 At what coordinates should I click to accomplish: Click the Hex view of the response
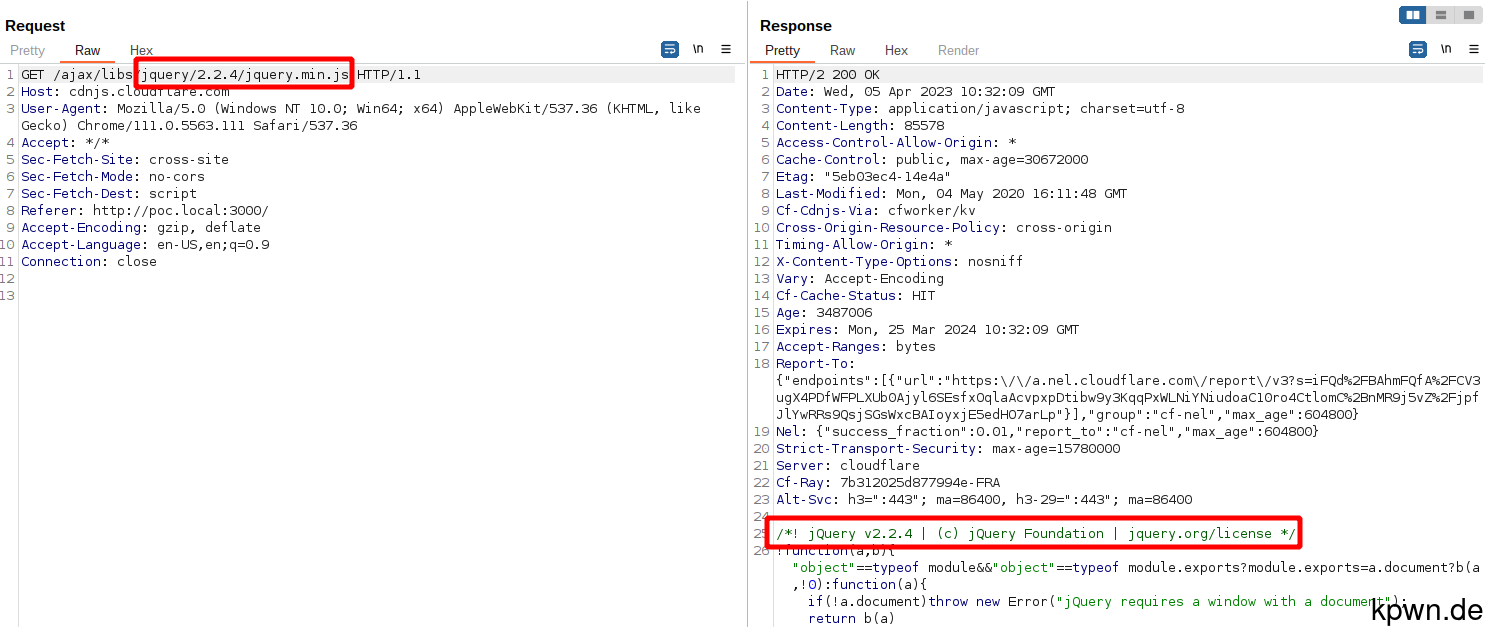tap(896, 50)
